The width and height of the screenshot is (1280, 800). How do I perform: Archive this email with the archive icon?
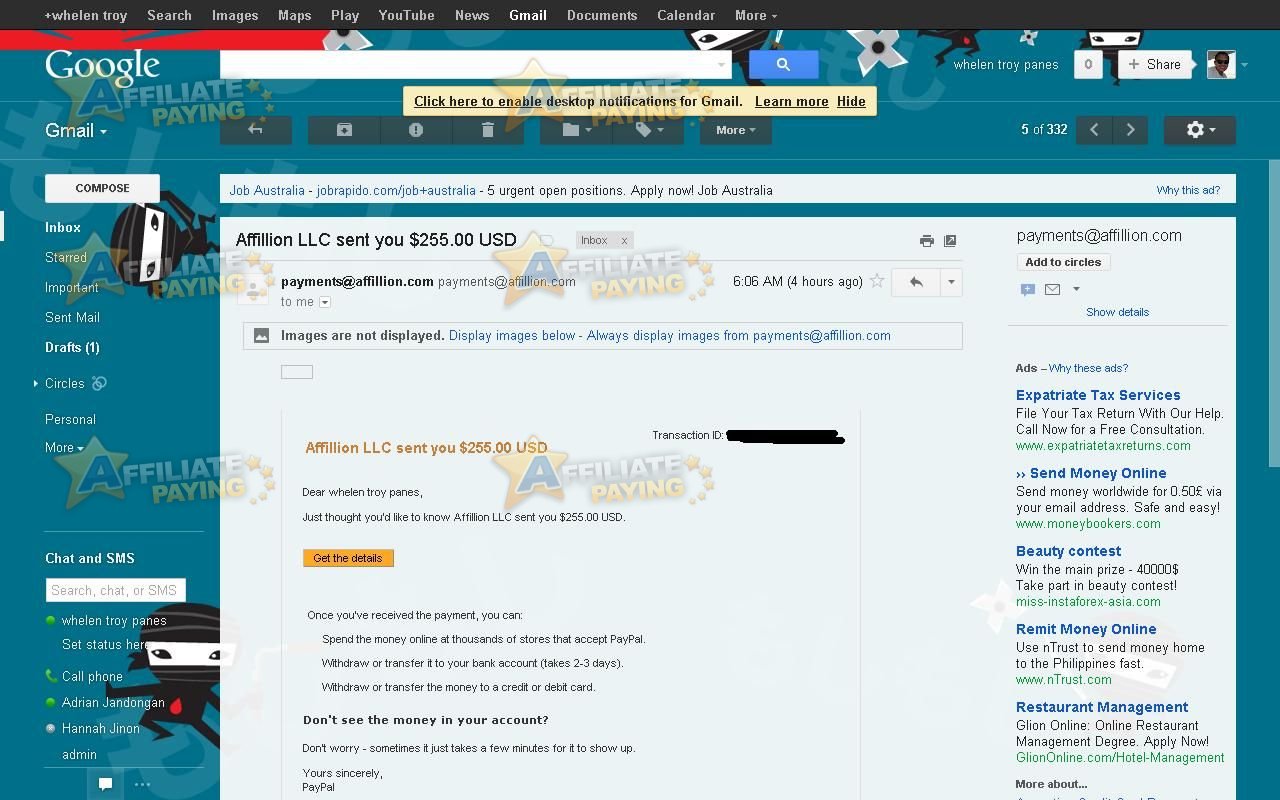344,130
